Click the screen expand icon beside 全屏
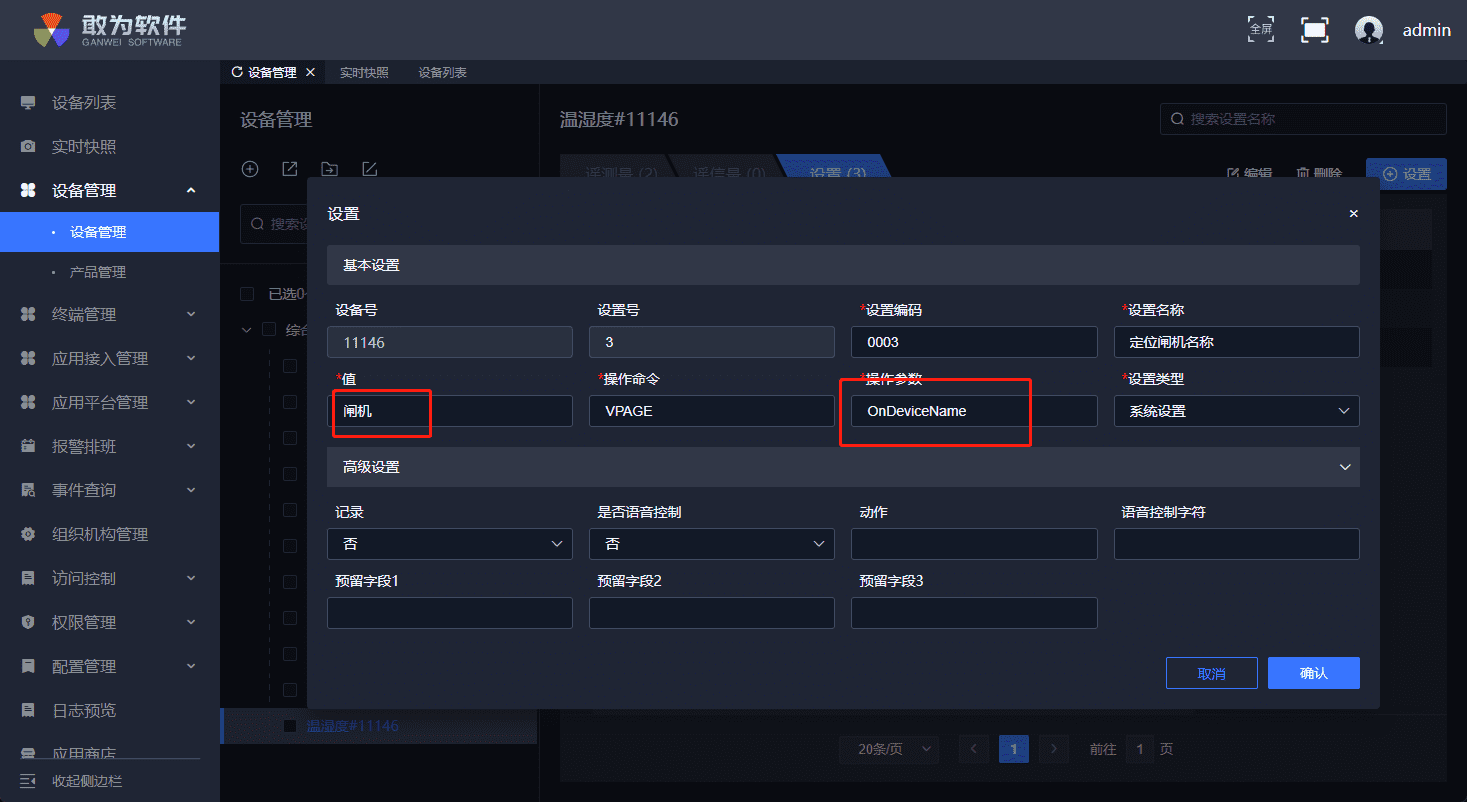 [x=1315, y=29]
